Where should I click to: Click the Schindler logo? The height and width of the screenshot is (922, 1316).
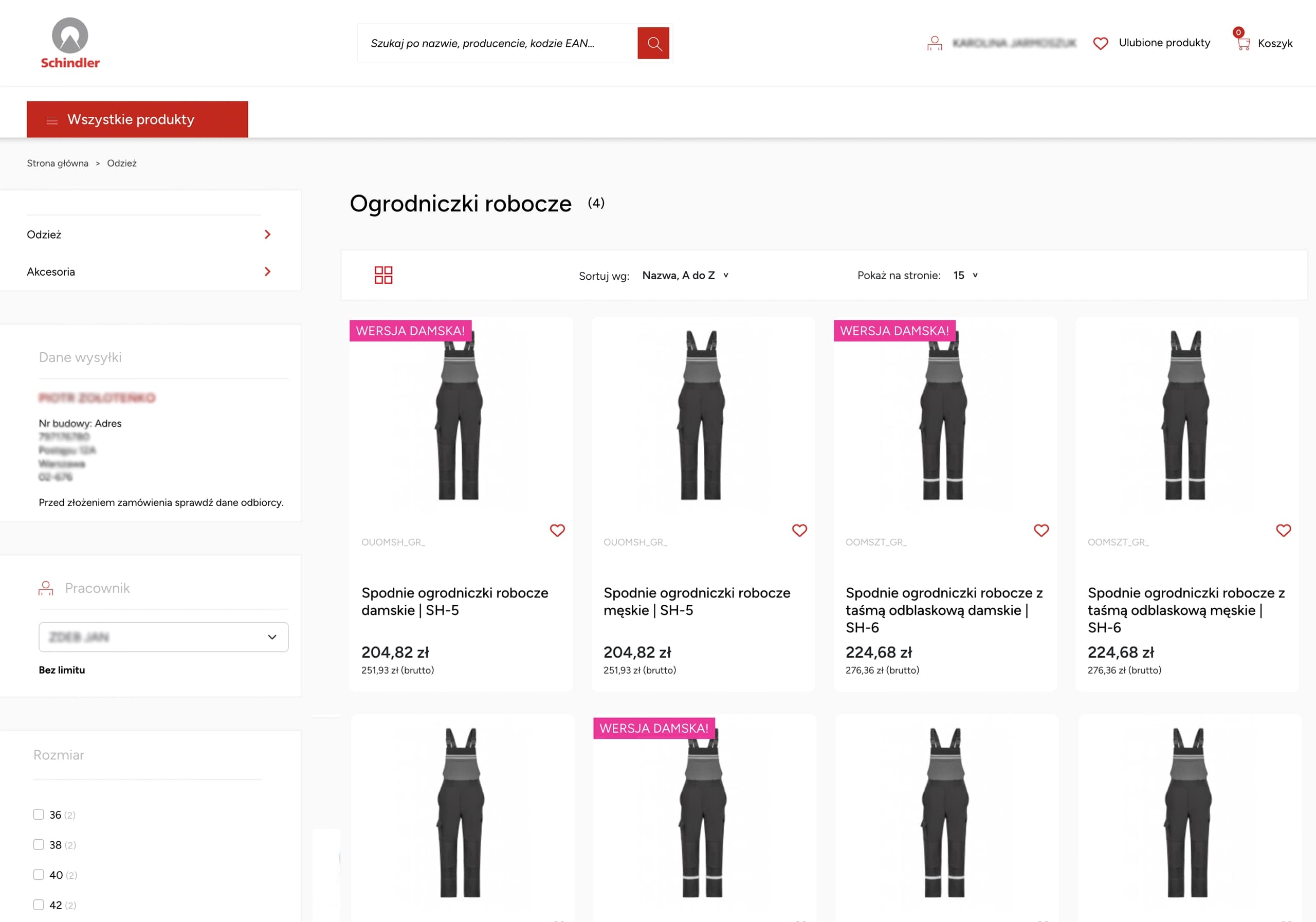pos(70,43)
